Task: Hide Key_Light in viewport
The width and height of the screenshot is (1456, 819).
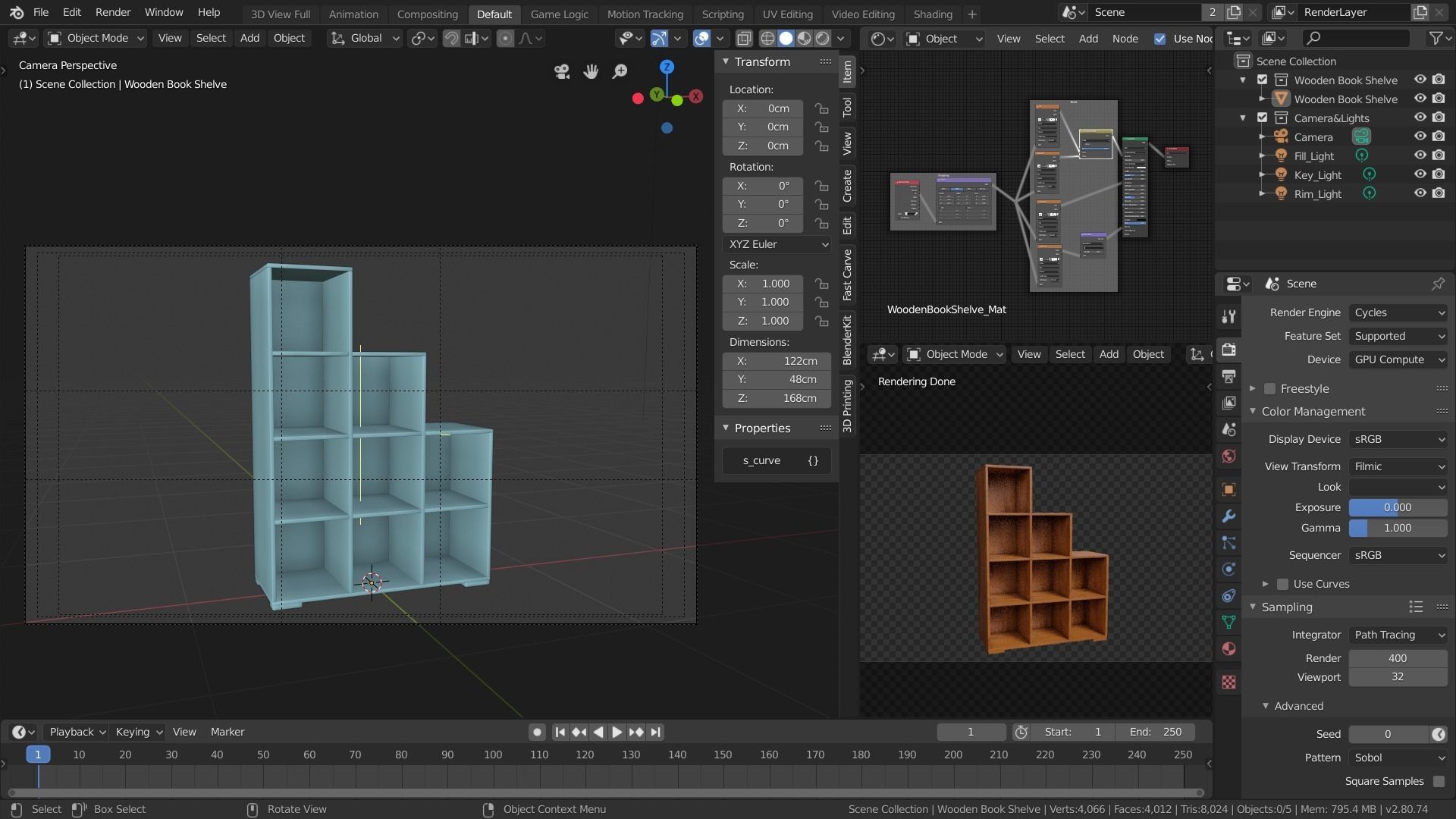Action: (x=1420, y=174)
